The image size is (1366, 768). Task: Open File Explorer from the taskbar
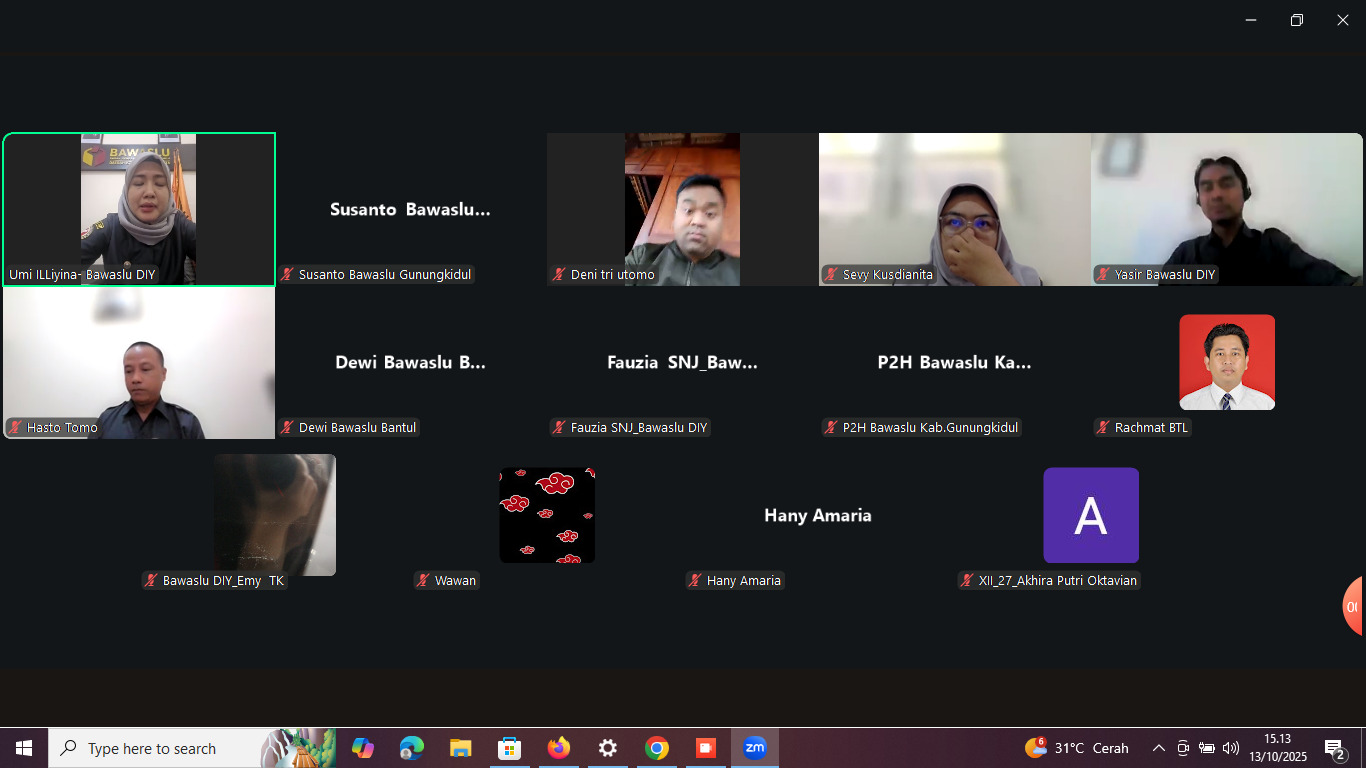coord(460,748)
